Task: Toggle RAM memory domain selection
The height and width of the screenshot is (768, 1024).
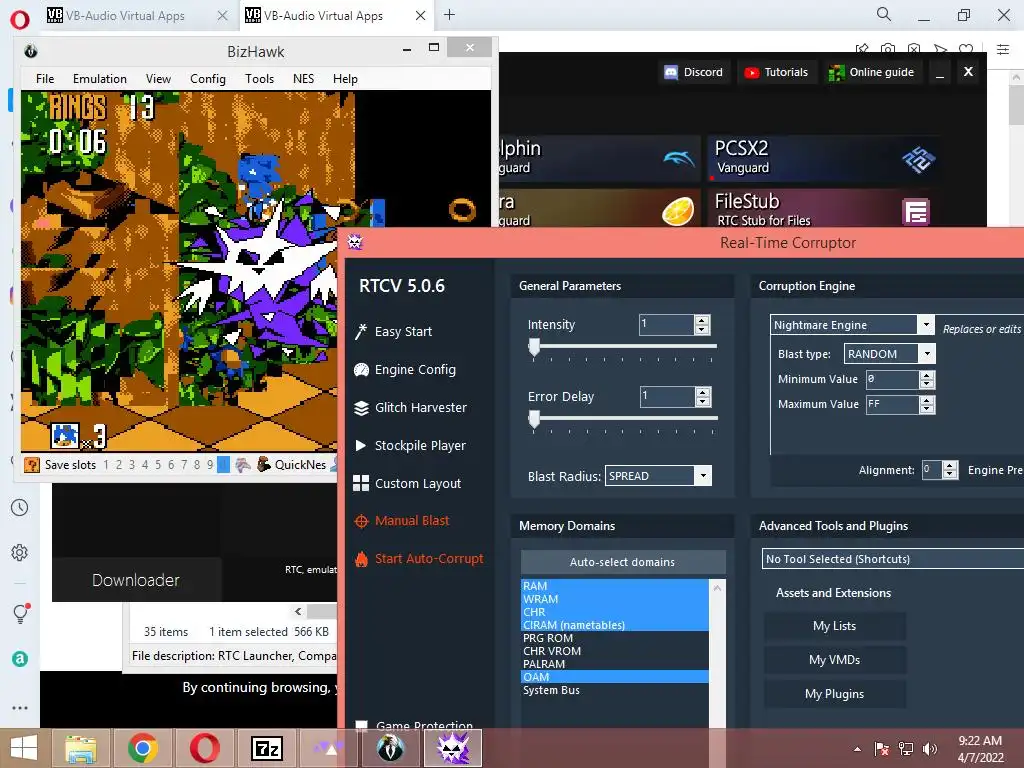Action: [615, 586]
